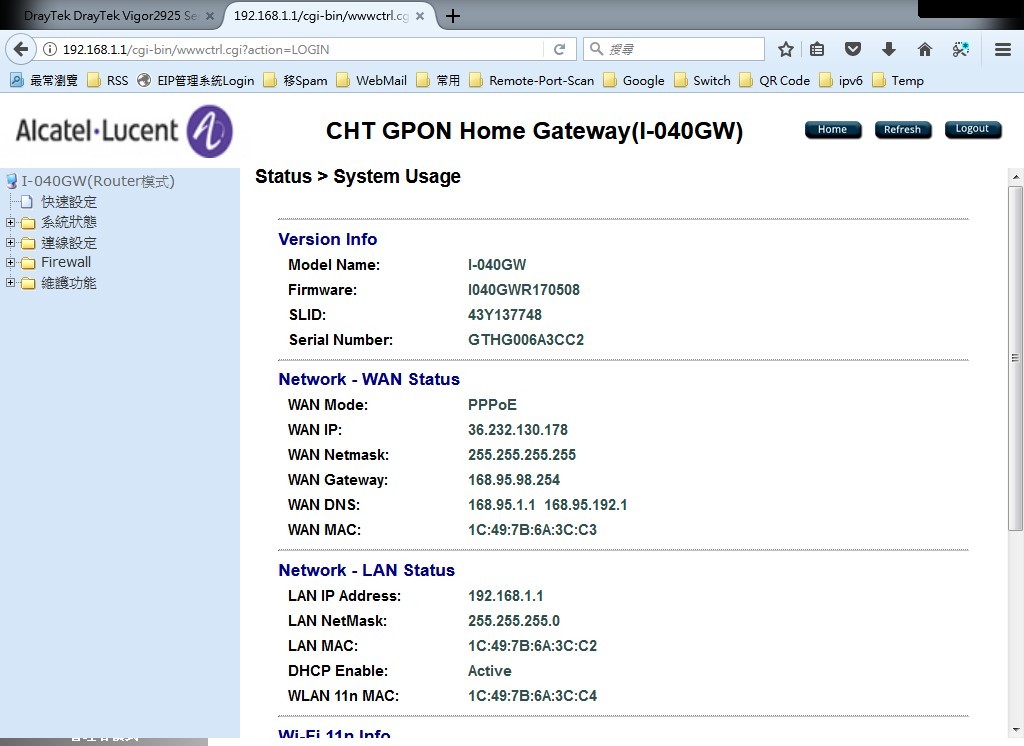Image resolution: width=1024 pixels, height=746 pixels.
Task: Click serial number GTHG006A3CC2
Action: [x=526, y=340]
